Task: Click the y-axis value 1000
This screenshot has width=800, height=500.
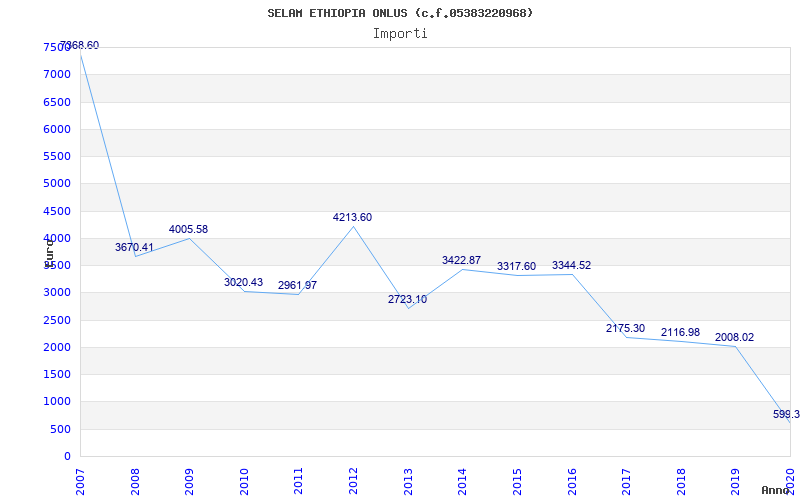Action: coord(57,402)
